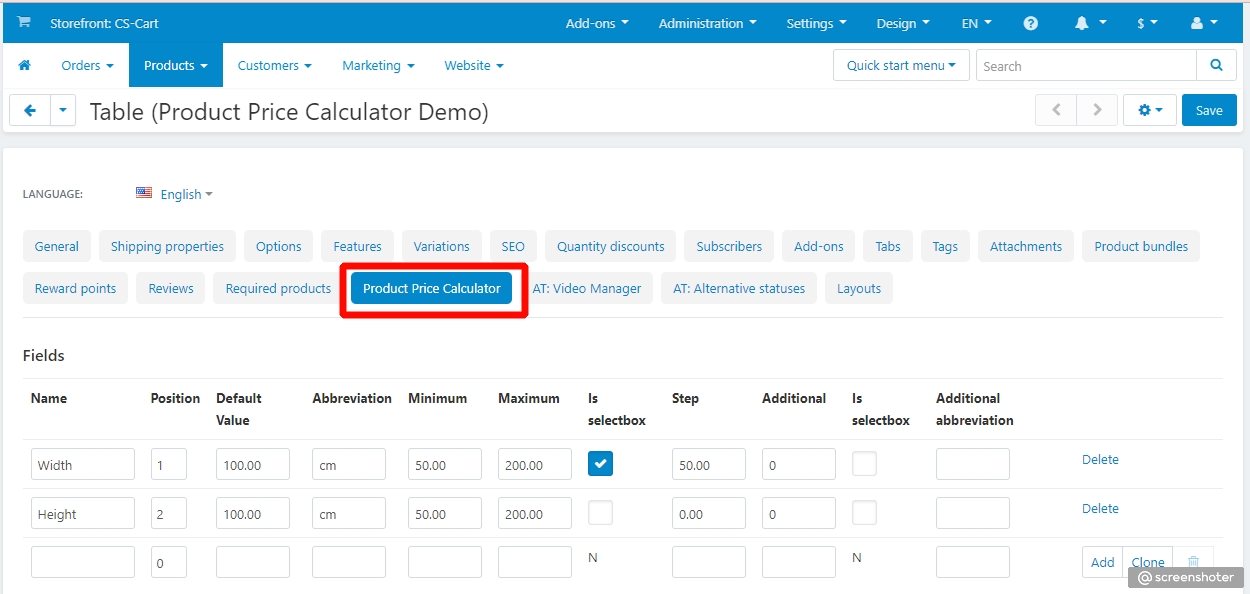Click the back arrow button
This screenshot has height=594, width=1250.
(30, 111)
